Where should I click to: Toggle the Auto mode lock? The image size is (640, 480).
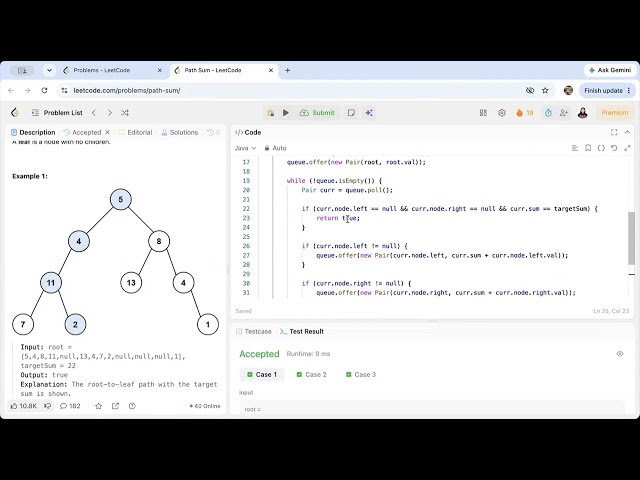point(276,148)
